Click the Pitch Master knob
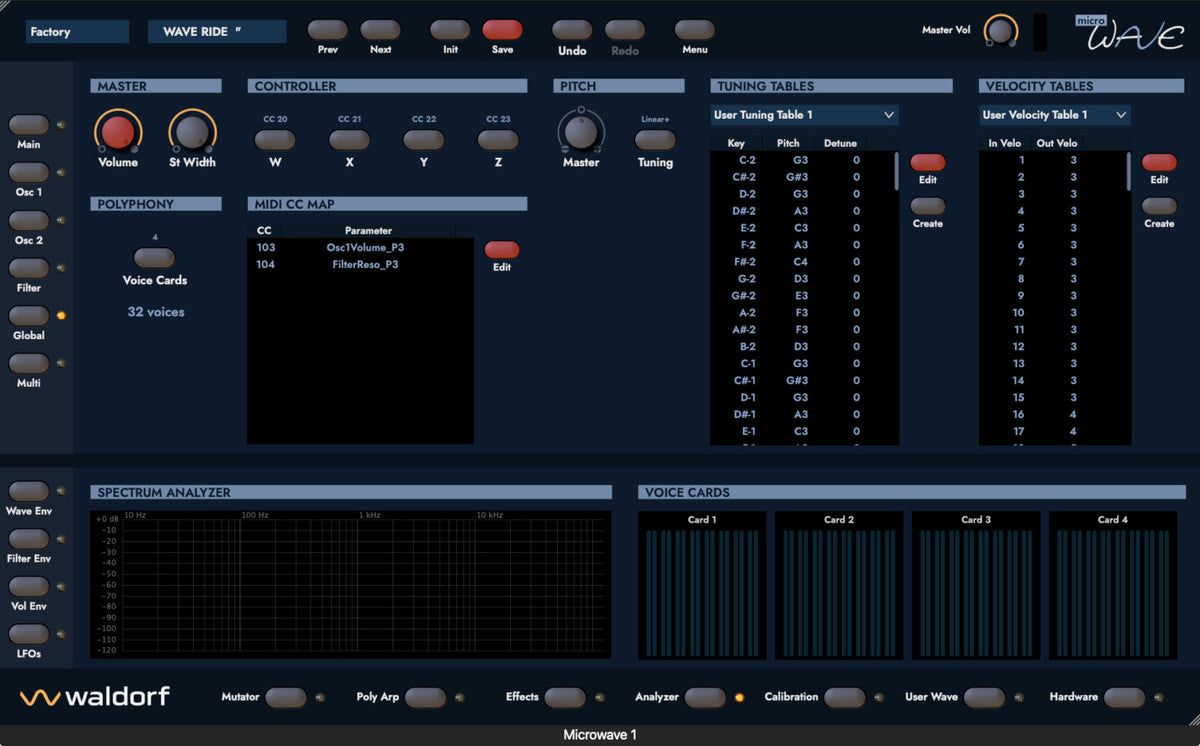Screen dimensions: 1200x746 (581, 131)
